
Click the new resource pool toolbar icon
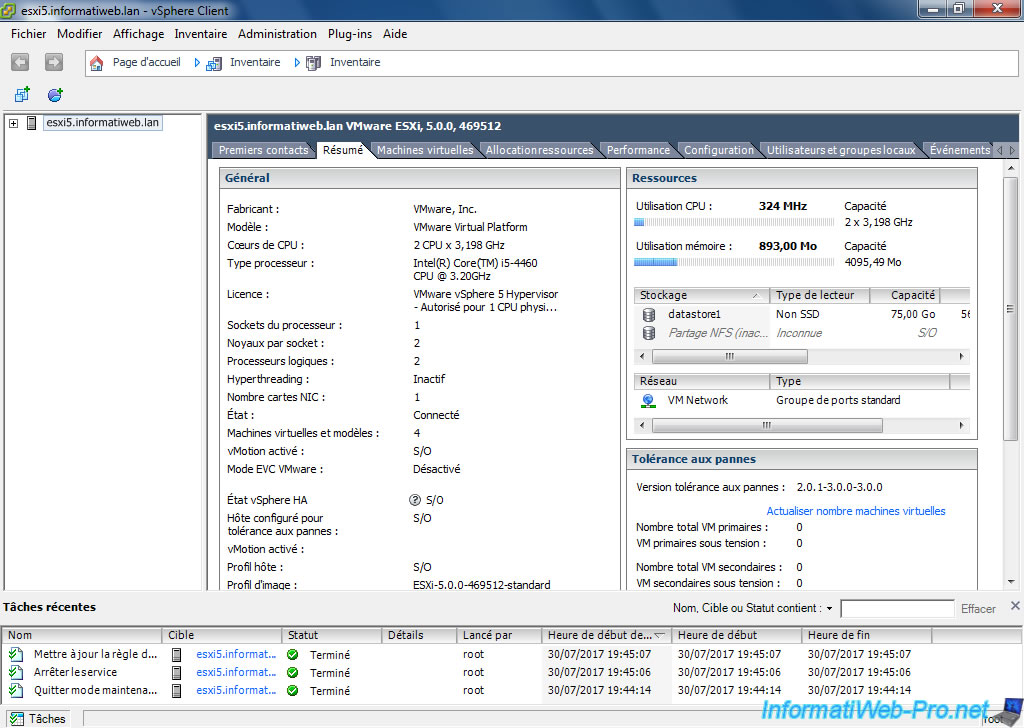(56, 95)
